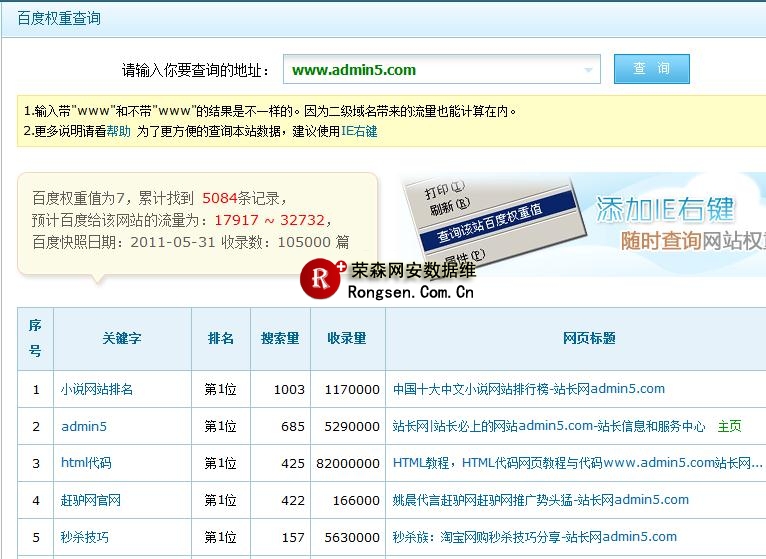Image resolution: width=766 pixels, height=559 pixels.
Task: Open the admin5 keyword link
Action: click(x=84, y=426)
